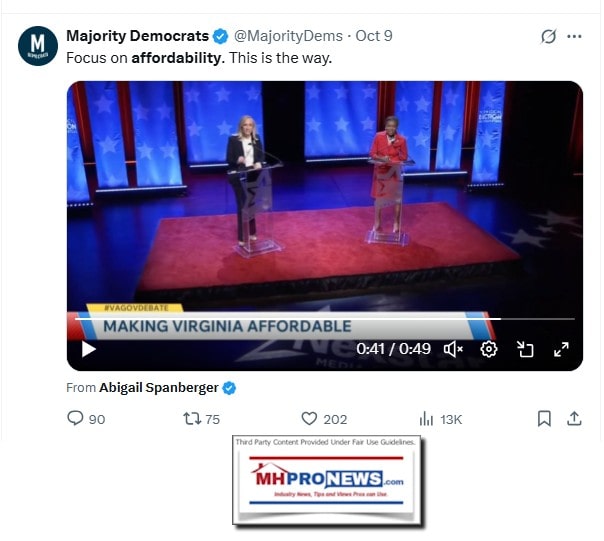View the tweet analytics (13K views)
This screenshot has height=541, width=604.
point(441,419)
